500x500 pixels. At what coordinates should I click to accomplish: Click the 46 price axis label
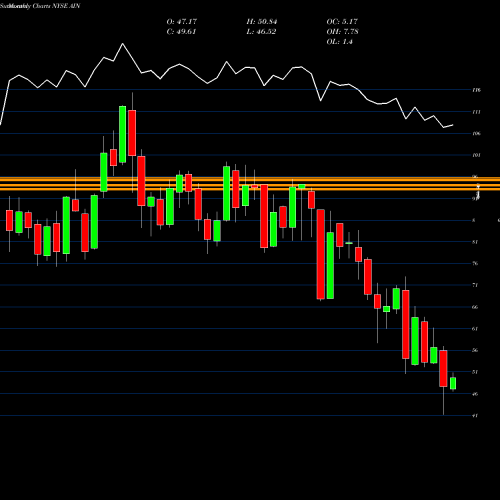[475, 394]
